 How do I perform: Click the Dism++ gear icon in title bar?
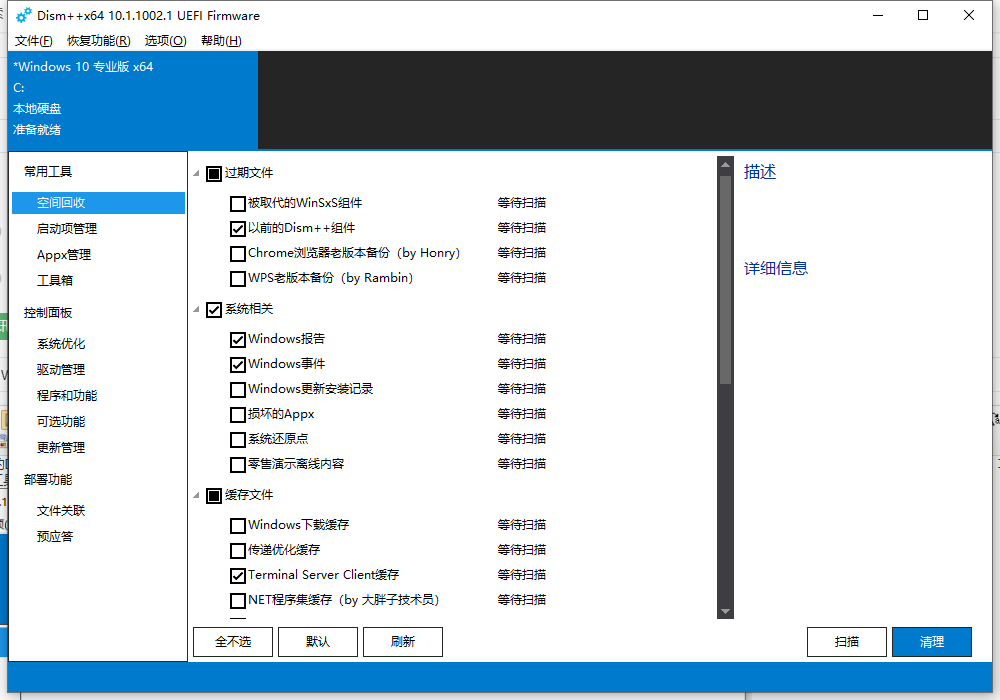pyautogui.click(x=24, y=15)
